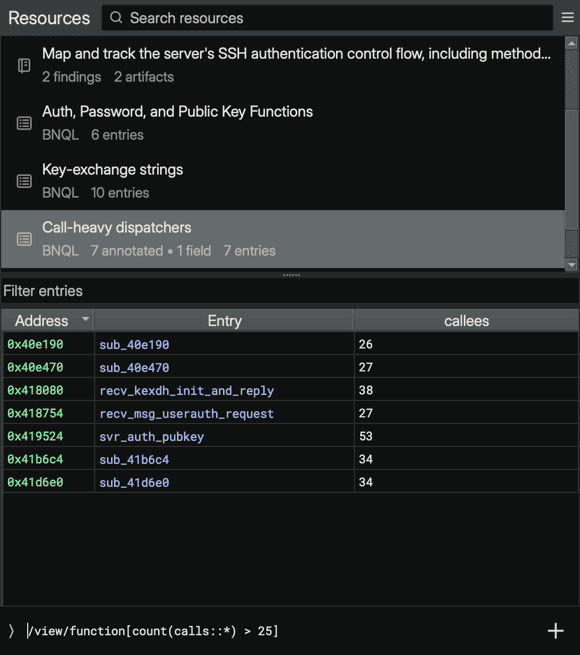
Task: Select callees value 53
Action: tap(366, 436)
